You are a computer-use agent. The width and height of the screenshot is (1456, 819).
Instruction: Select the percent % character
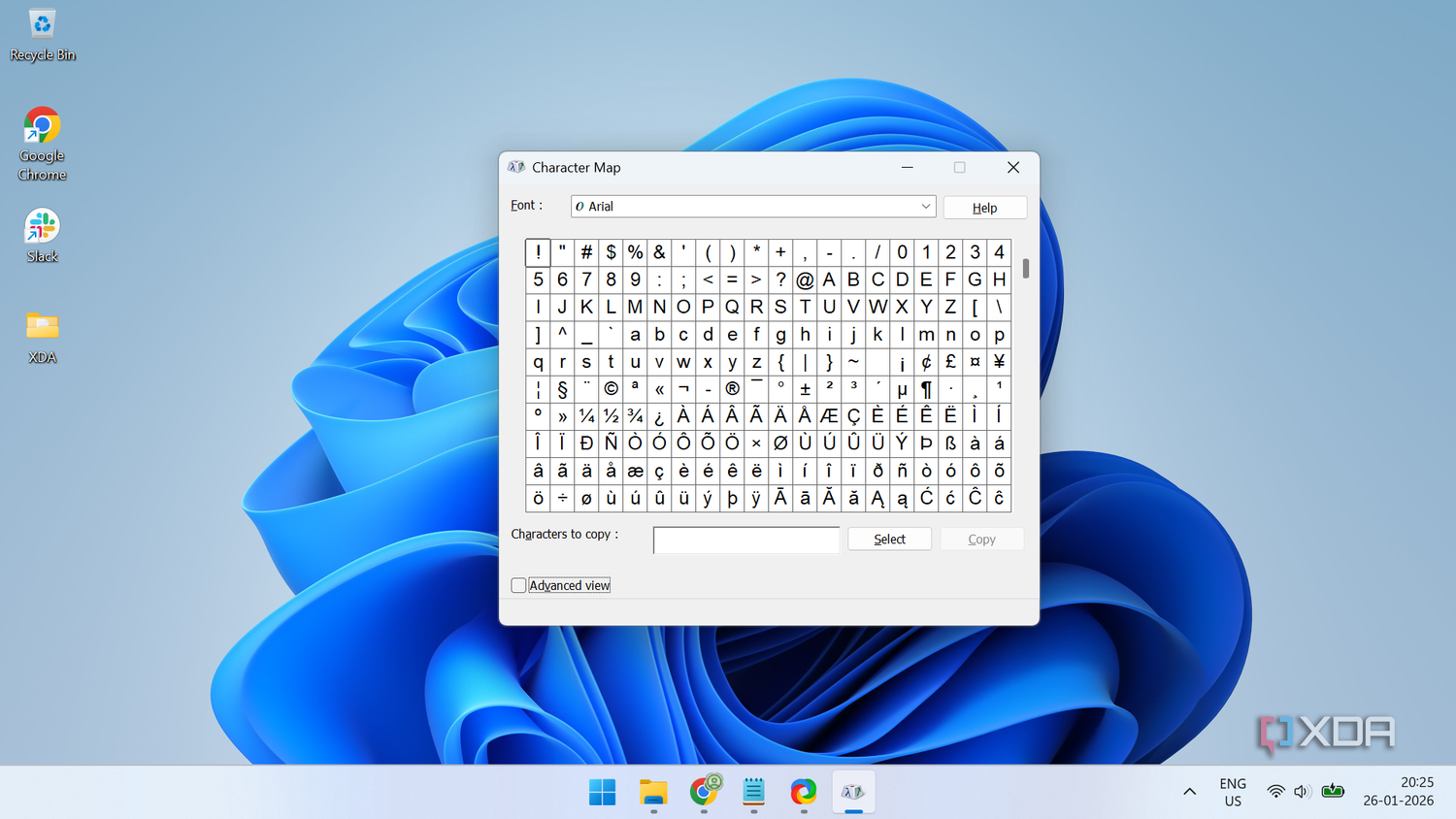(x=635, y=252)
